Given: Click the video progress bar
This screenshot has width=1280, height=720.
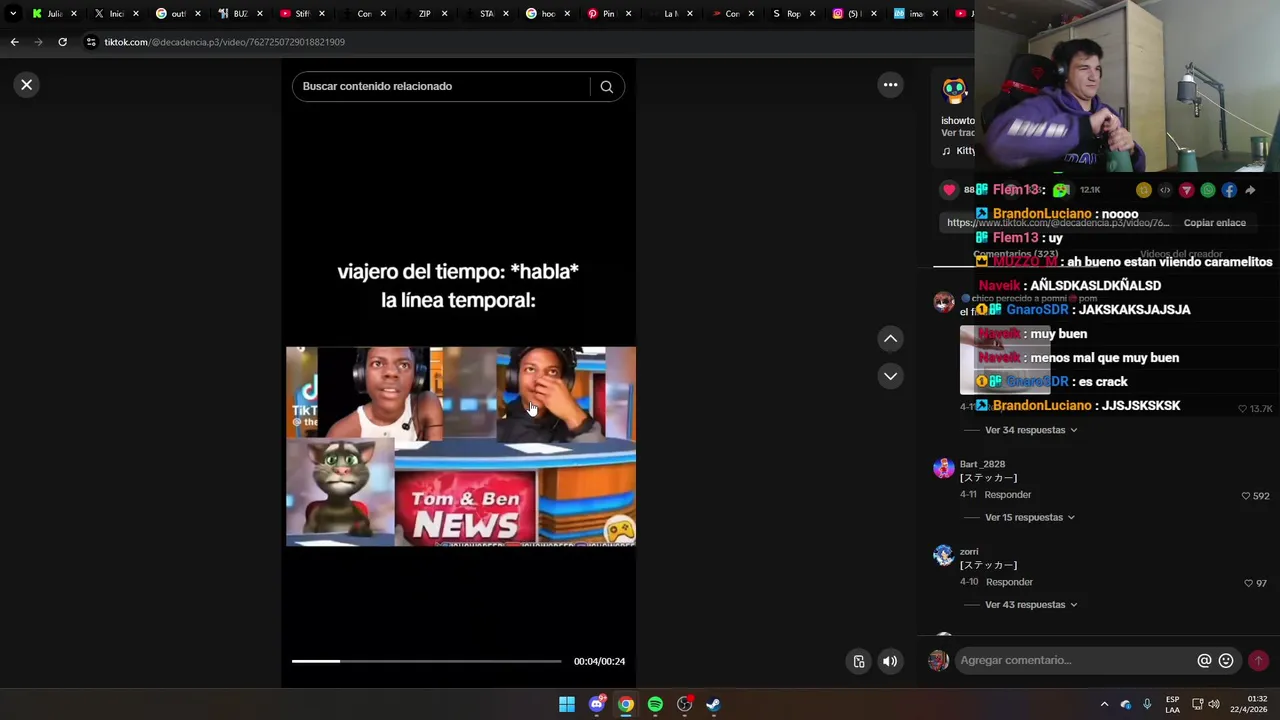Looking at the screenshot, I should (427, 661).
